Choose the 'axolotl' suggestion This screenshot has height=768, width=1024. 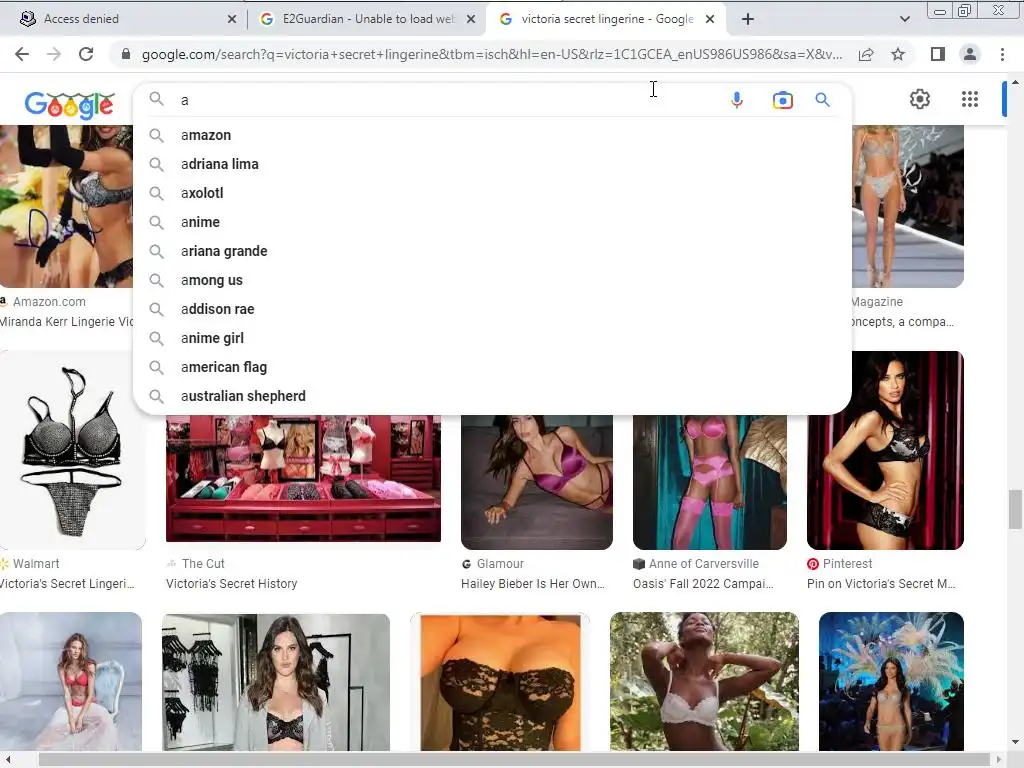[x=492, y=193]
